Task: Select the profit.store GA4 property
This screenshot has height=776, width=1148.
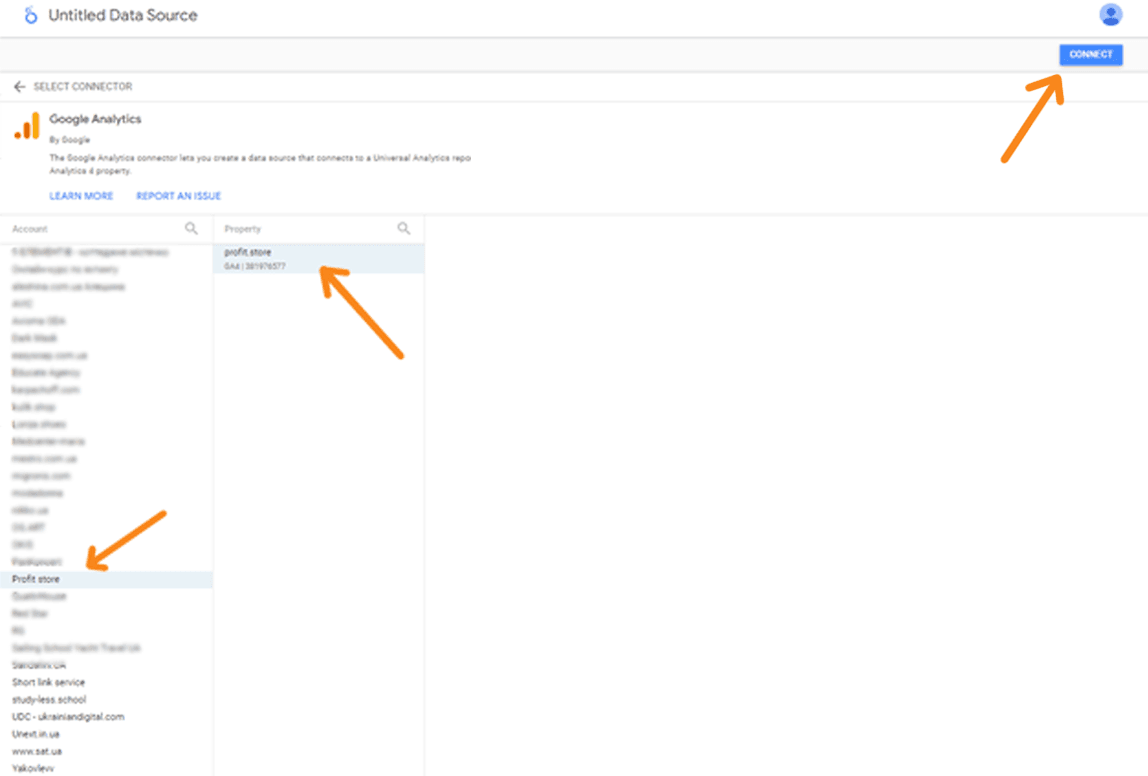Action: (x=319, y=258)
